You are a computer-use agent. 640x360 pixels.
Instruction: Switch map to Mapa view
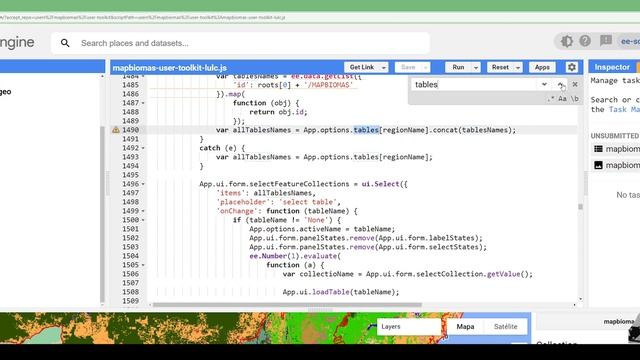[x=465, y=327]
